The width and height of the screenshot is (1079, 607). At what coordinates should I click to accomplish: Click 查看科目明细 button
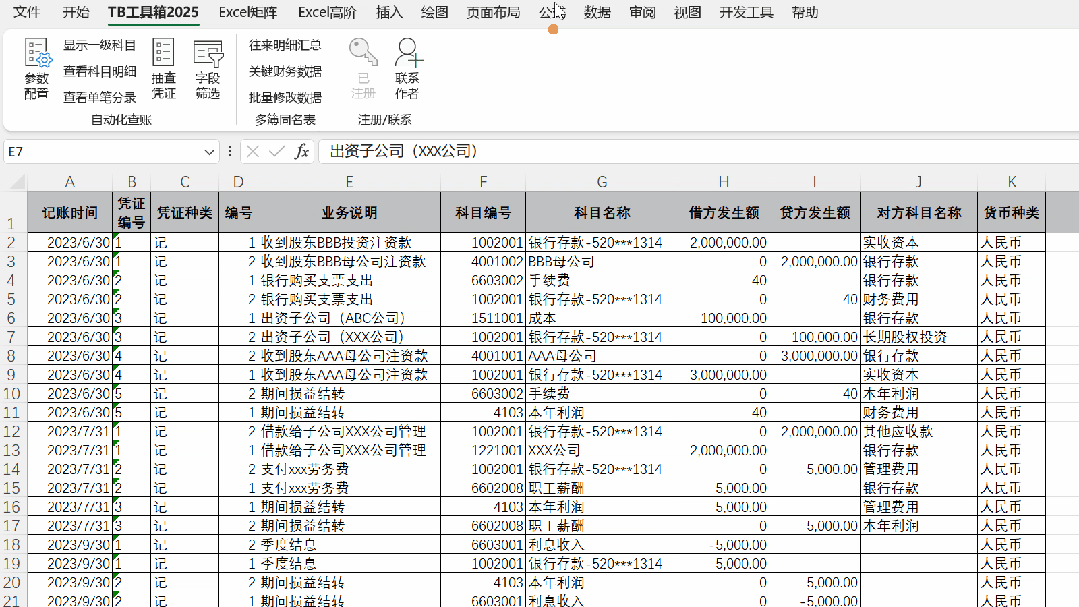[99, 72]
